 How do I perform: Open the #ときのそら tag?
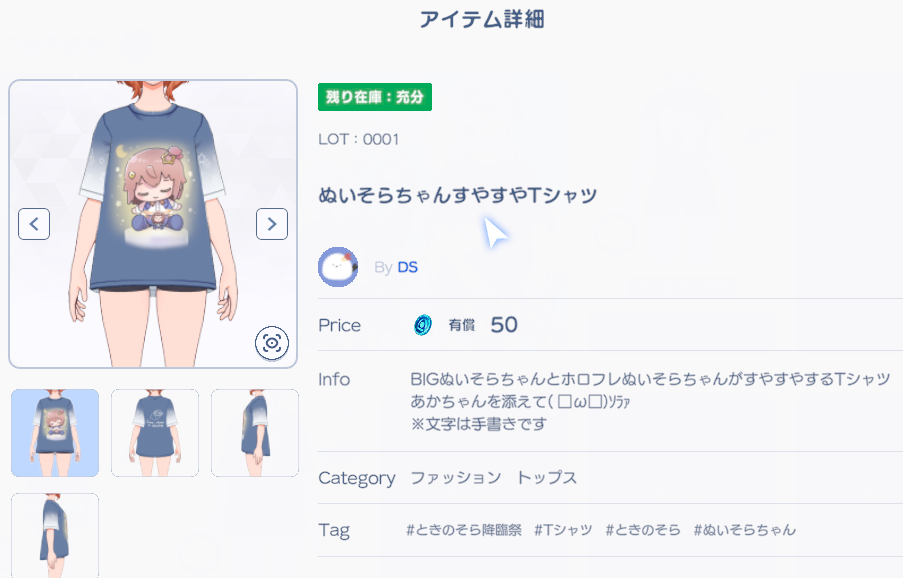[643, 530]
